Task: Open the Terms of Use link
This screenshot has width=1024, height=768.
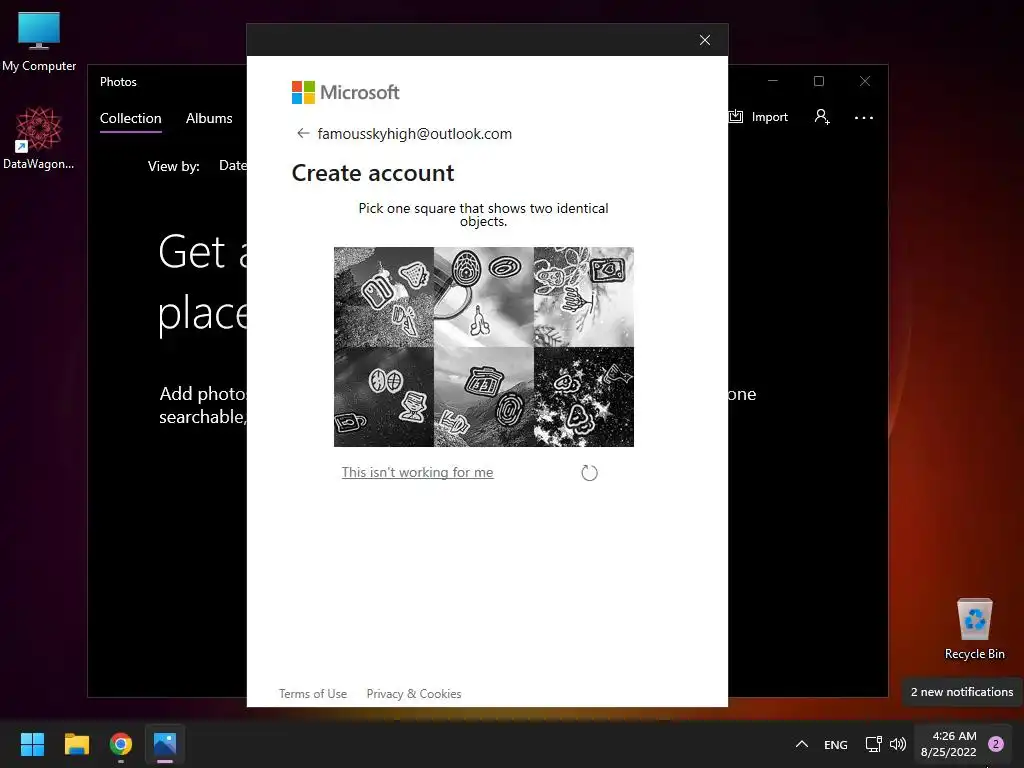Action: (313, 694)
